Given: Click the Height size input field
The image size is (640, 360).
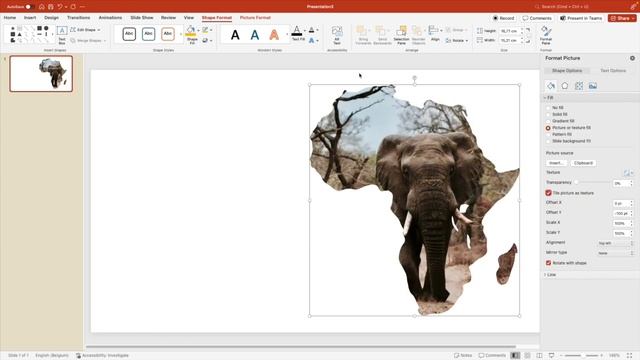Looking at the screenshot, I should click(509, 31).
